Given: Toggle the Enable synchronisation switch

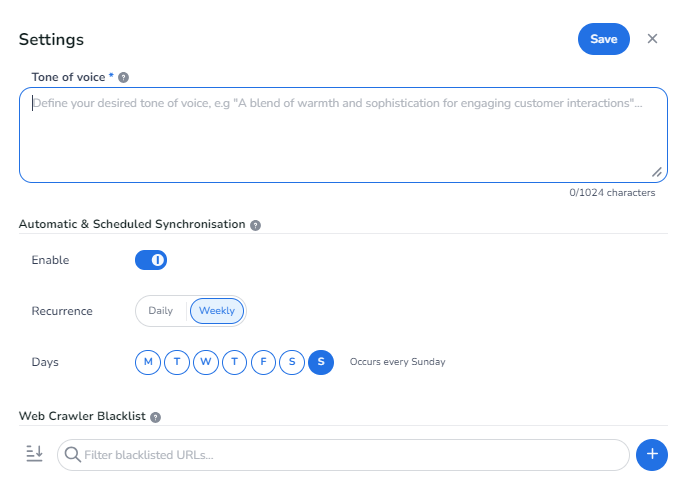Looking at the screenshot, I should coord(151,260).
